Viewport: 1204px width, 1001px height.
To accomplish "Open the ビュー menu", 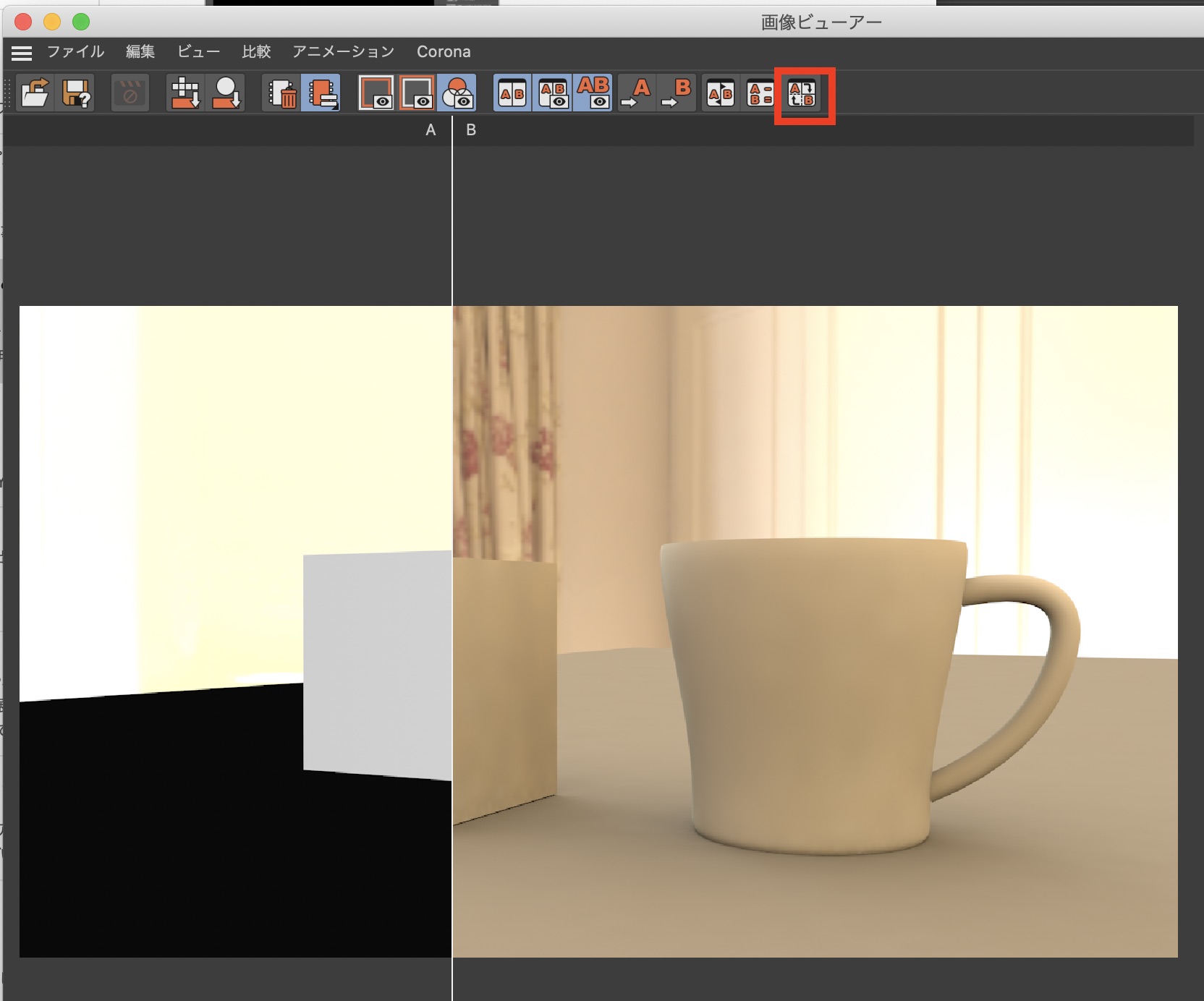I will point(198,52).
